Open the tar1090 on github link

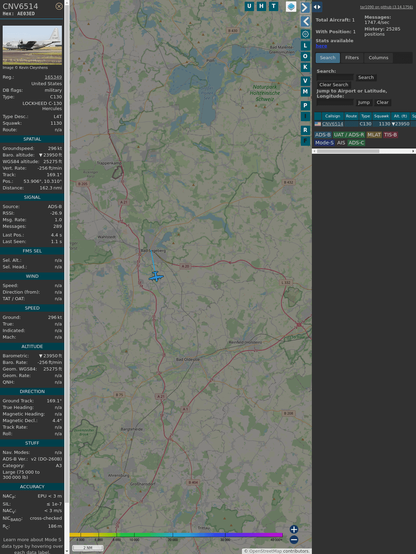386,7
